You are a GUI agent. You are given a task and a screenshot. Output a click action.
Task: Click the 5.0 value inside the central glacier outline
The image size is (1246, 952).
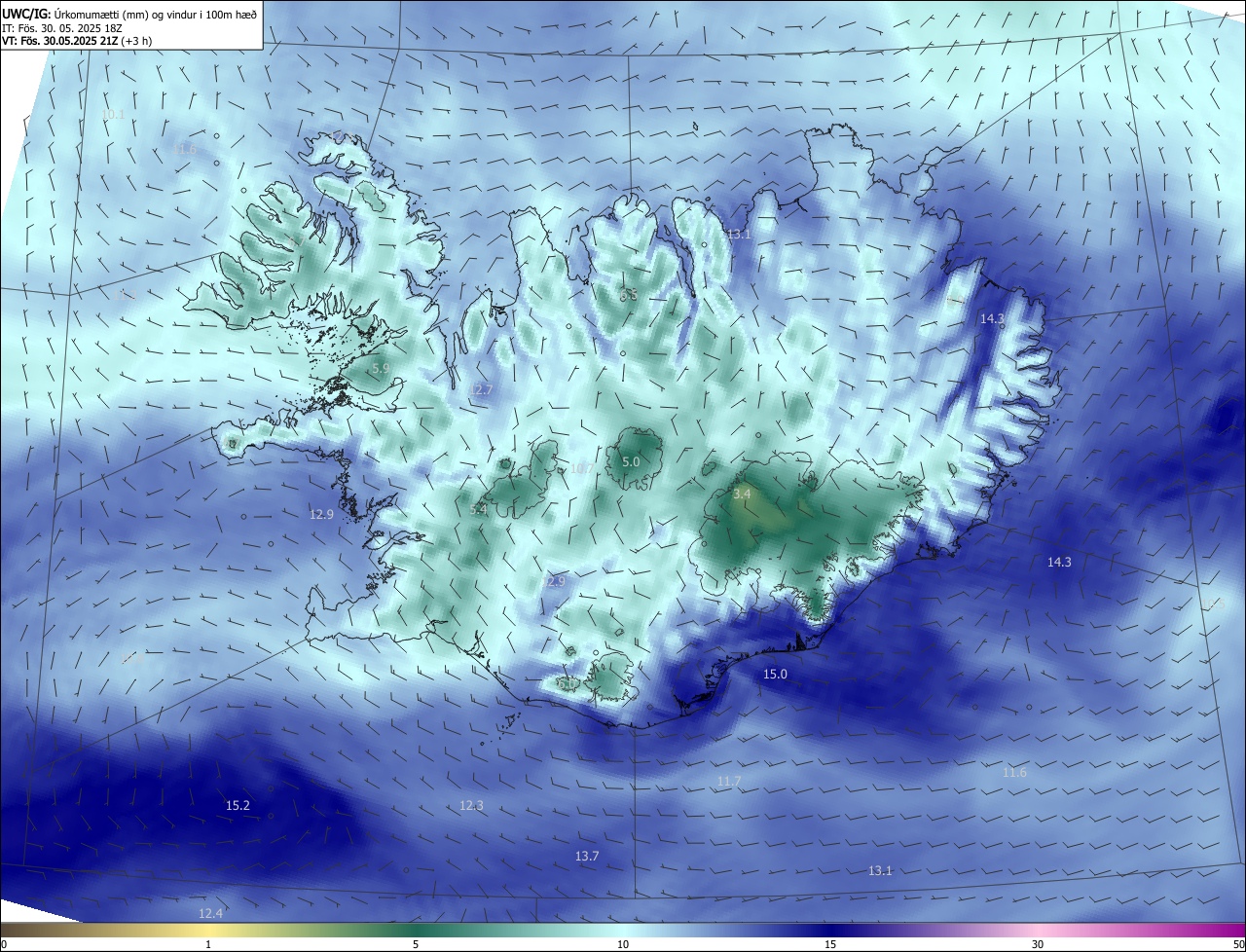[x=631, y=461]
